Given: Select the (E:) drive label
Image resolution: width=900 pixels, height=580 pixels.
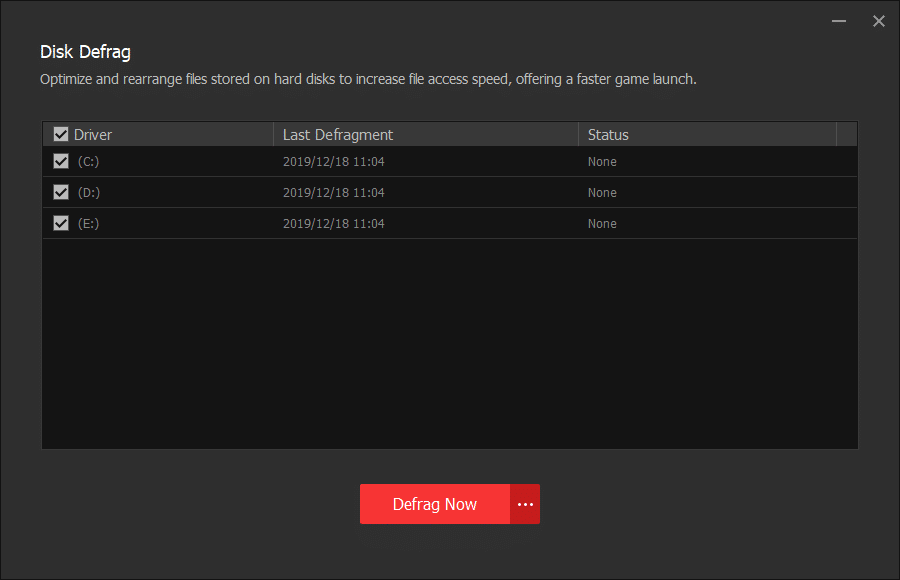Looking at the screenshot, I should 88,223.
